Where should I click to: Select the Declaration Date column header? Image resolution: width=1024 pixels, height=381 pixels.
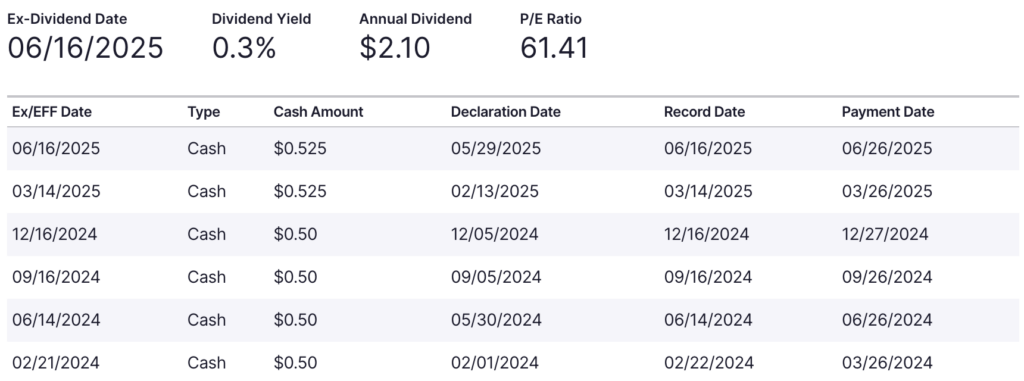[505, 112]
